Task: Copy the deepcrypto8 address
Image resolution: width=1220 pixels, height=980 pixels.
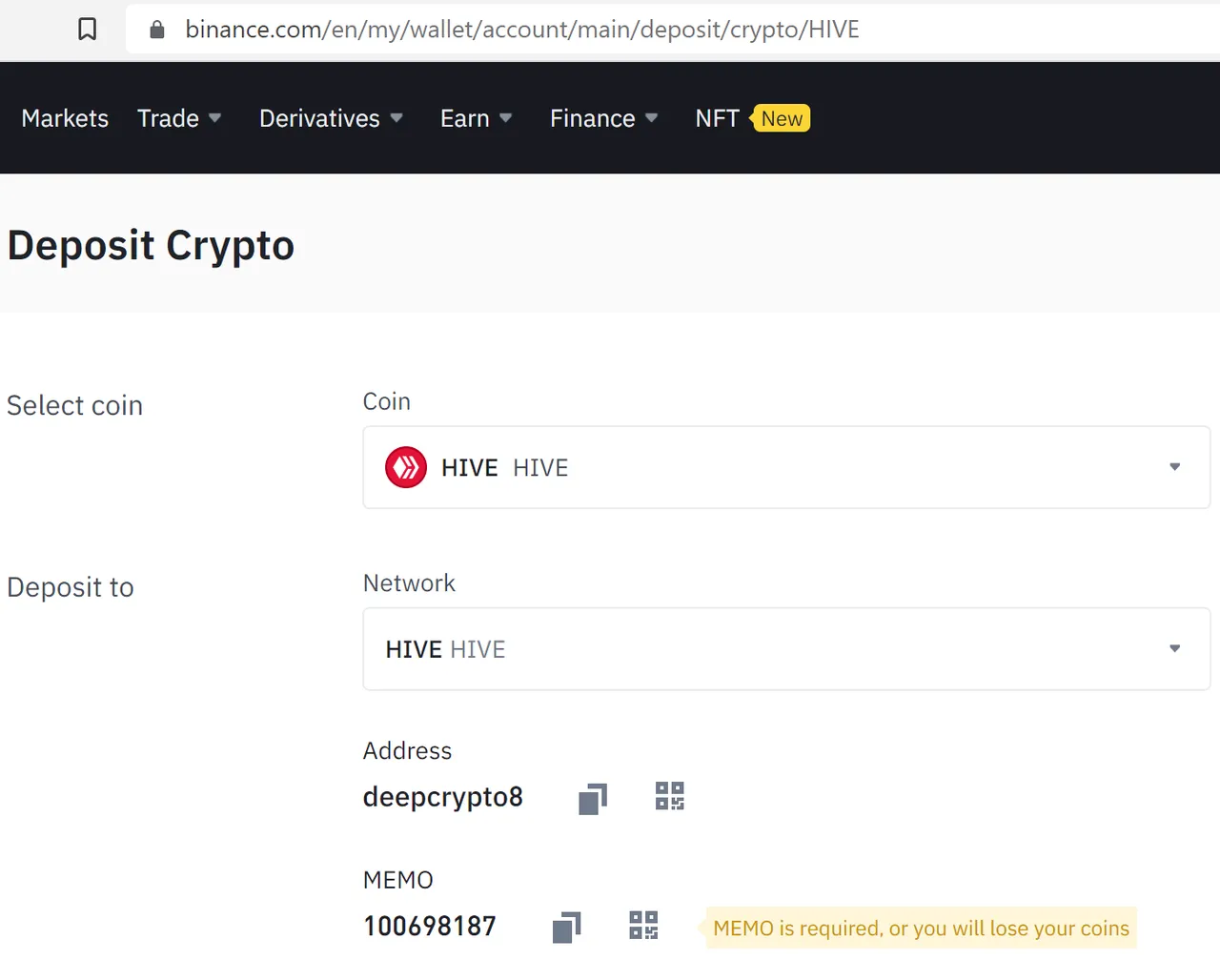Action: pos(593,798)
